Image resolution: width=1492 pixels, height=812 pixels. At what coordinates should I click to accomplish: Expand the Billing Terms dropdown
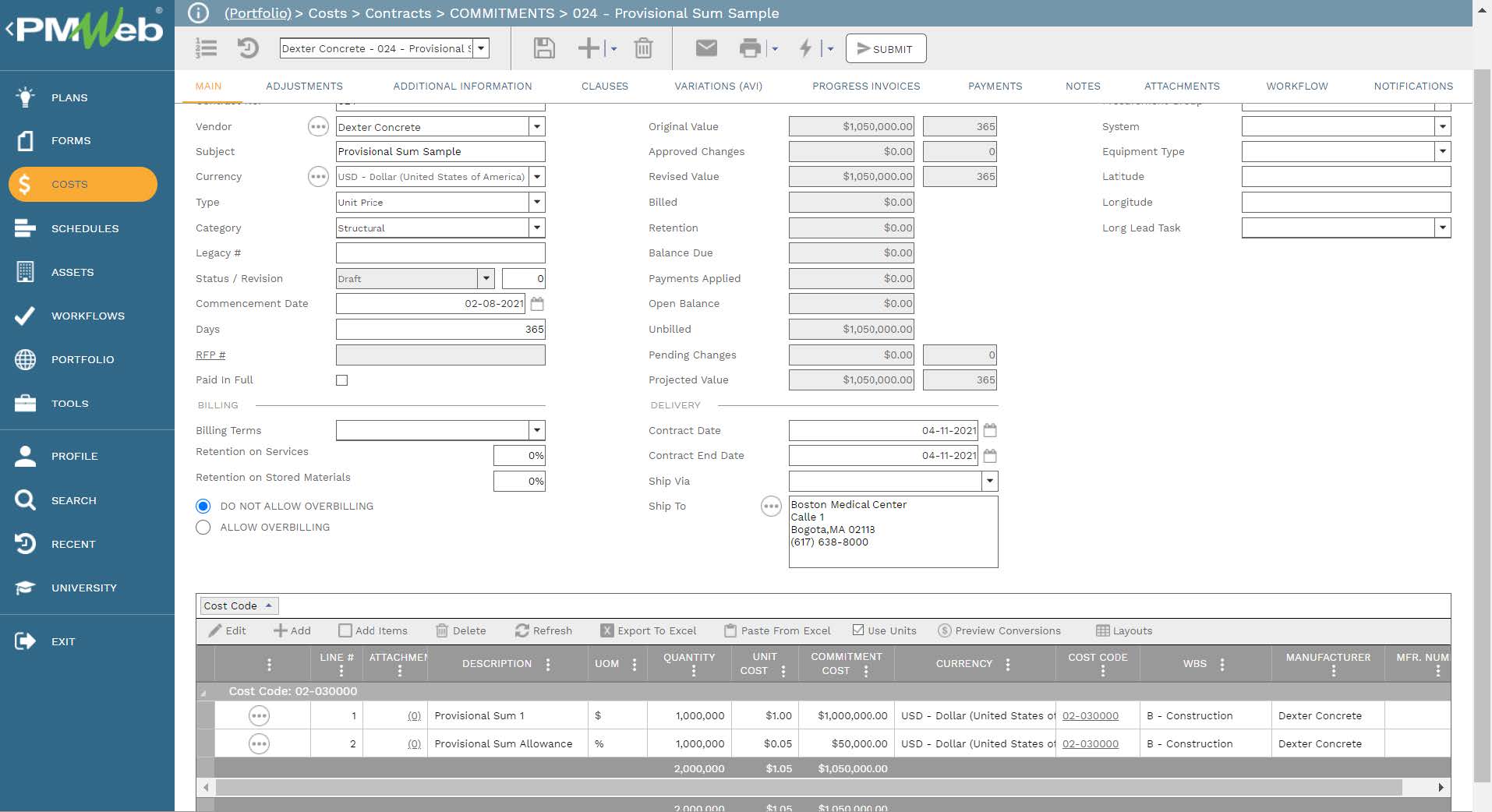click(536, 430)
